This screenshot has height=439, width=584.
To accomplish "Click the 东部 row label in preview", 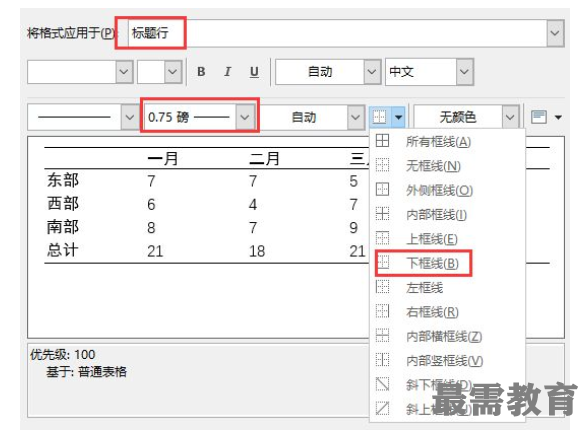I will coord(63,180).
